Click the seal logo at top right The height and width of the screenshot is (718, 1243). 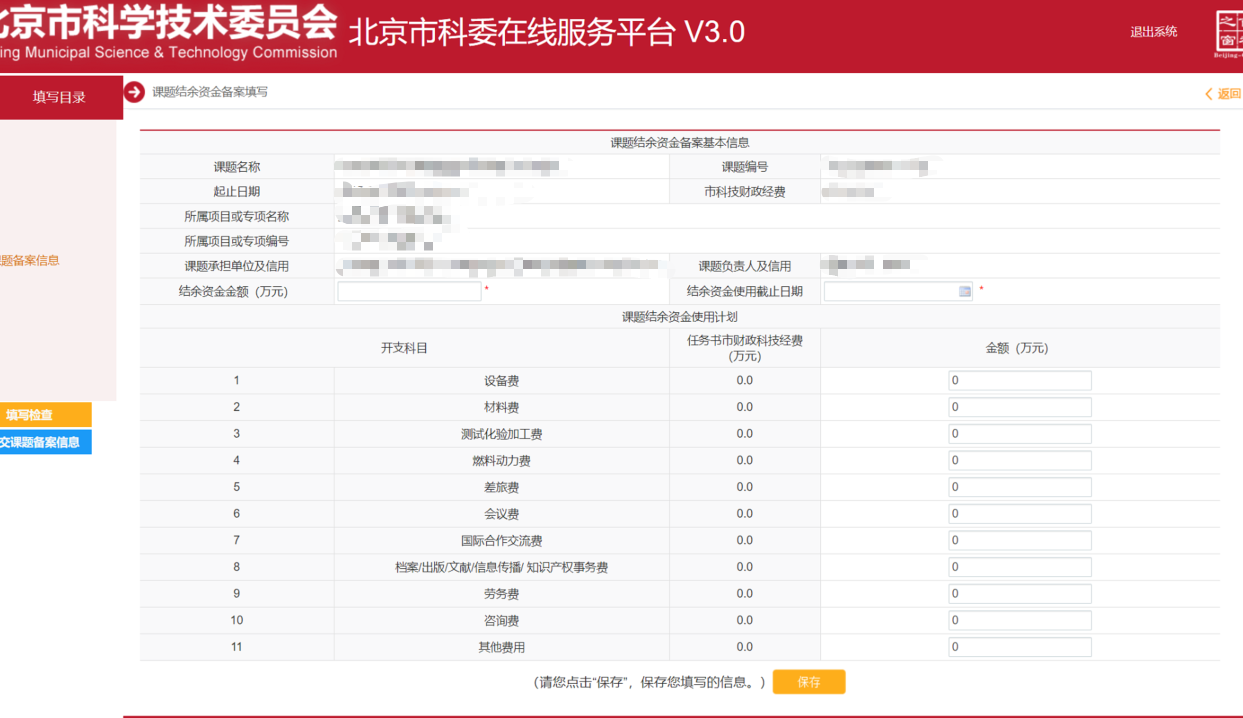pos(1228,33)
